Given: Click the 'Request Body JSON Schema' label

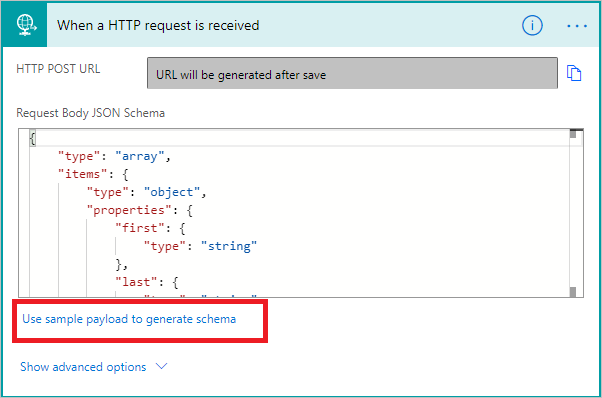Looking at the screenshot, I should coord(91,113).
